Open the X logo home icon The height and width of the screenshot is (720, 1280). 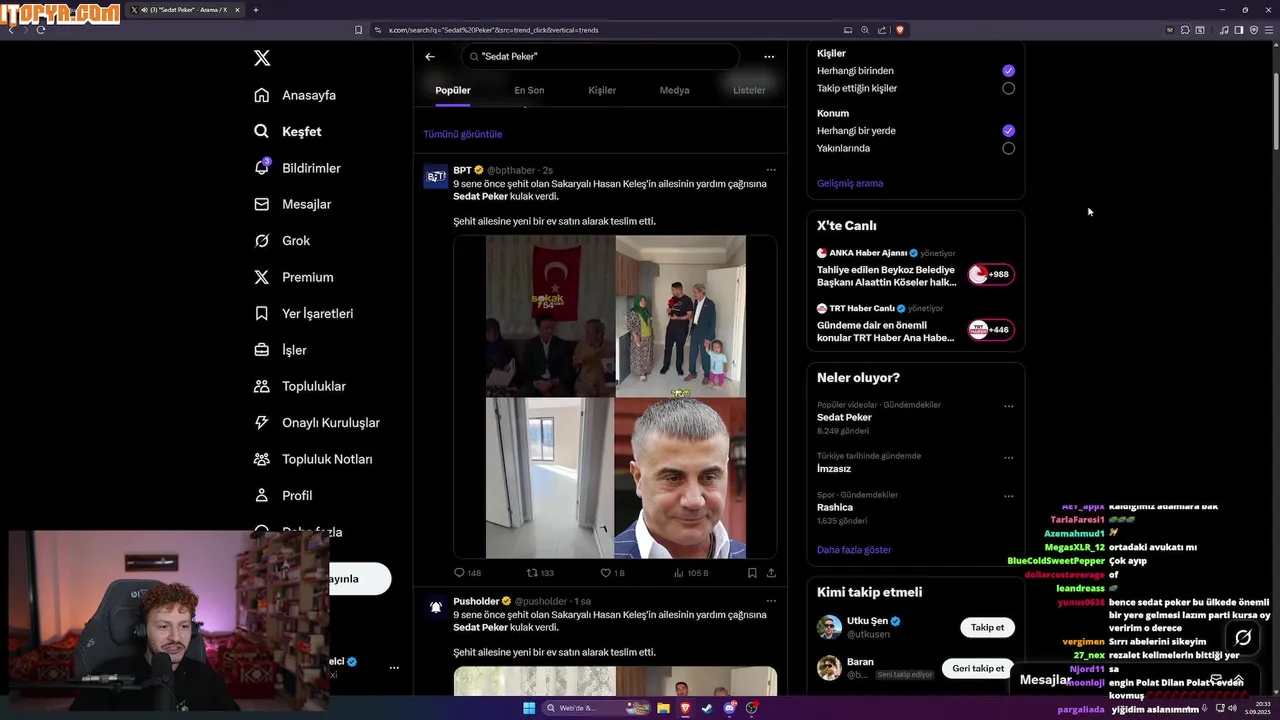(262, 58)
